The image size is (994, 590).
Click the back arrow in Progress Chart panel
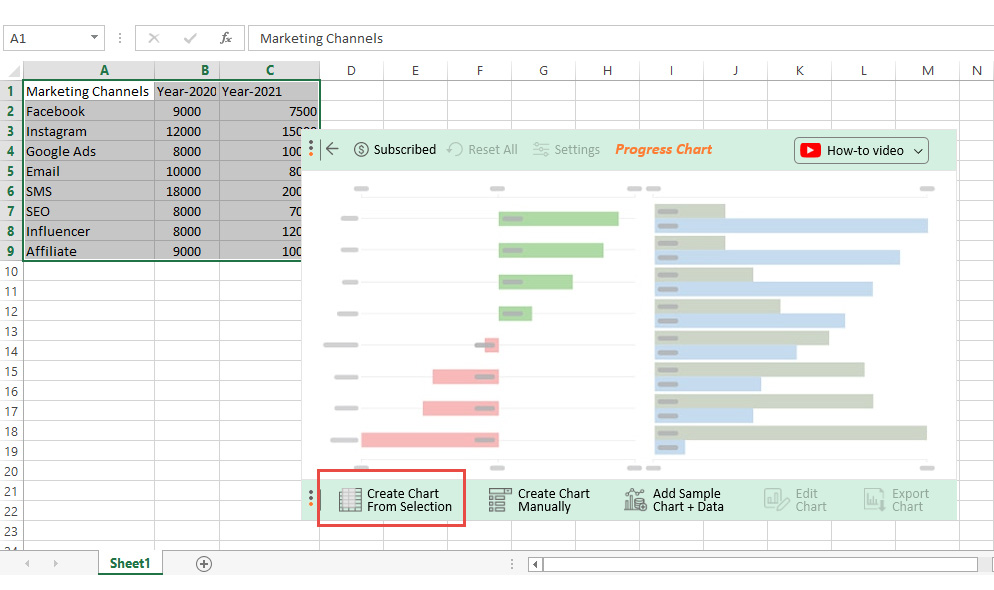332,149
